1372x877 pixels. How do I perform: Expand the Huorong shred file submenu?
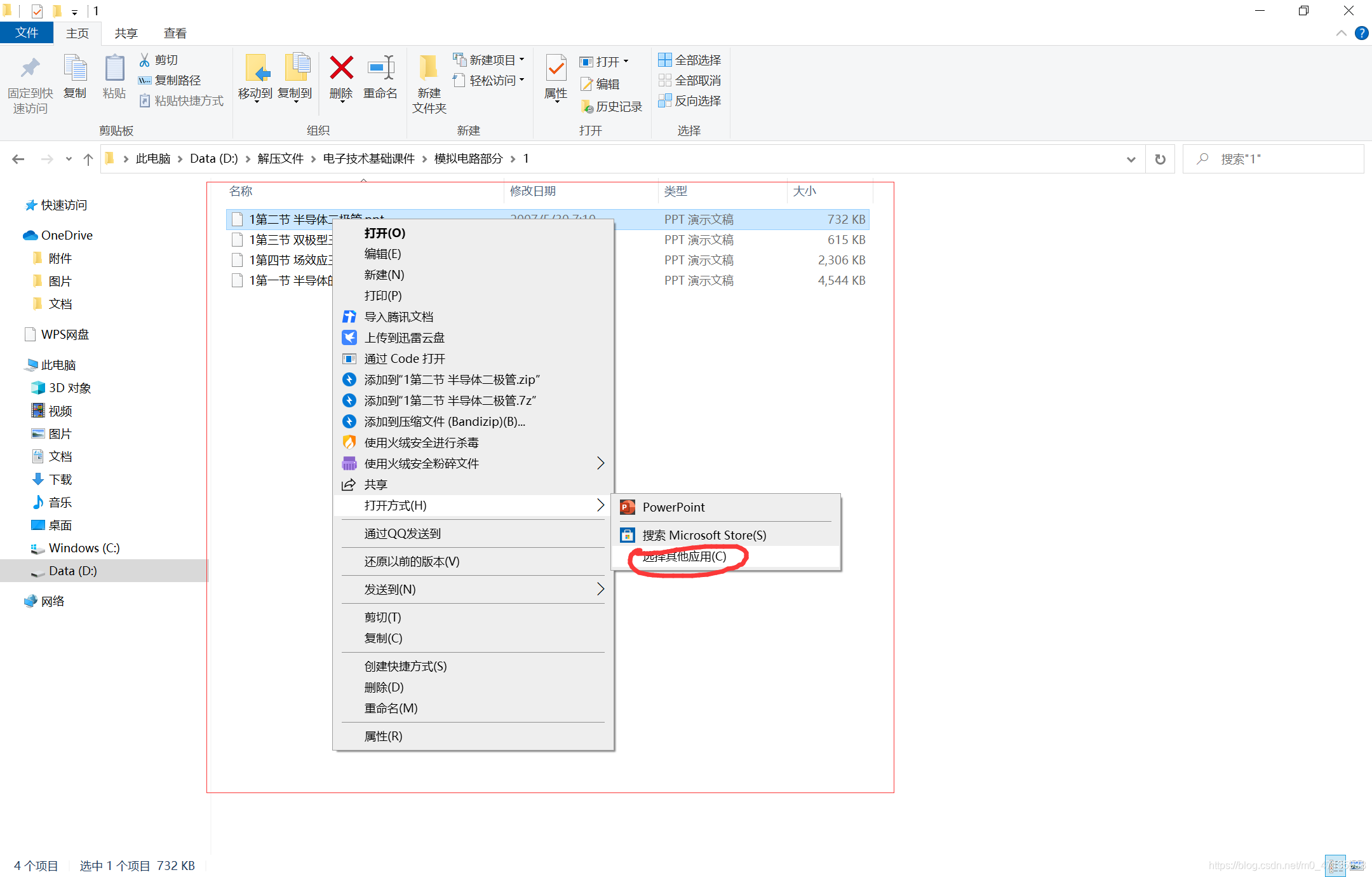click(473, 463)
